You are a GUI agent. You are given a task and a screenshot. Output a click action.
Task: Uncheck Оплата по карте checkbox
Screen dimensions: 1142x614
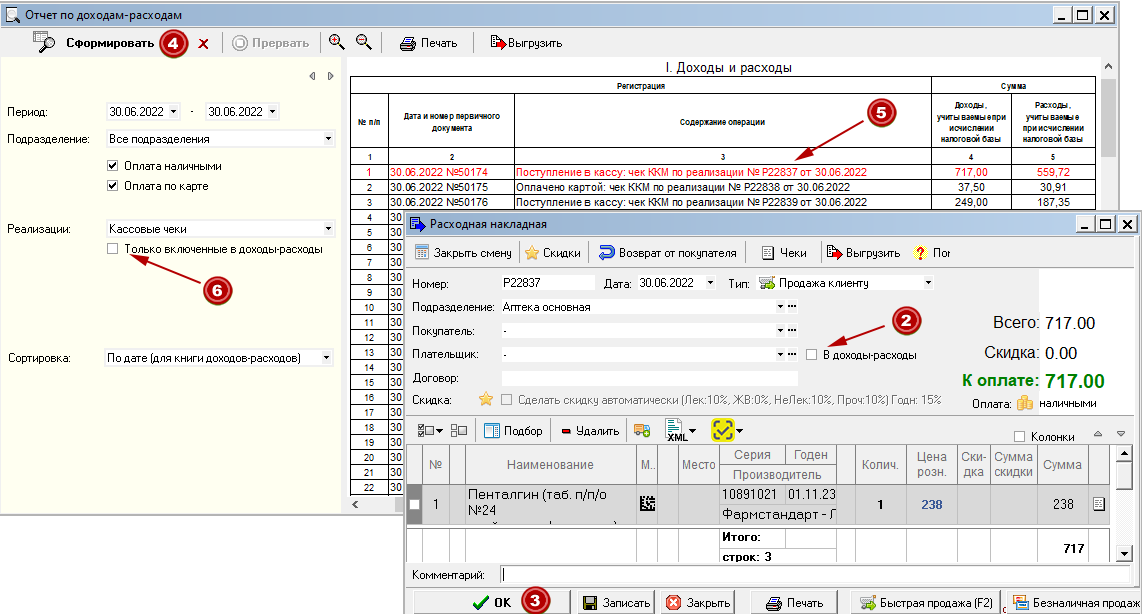pos(112,186)
